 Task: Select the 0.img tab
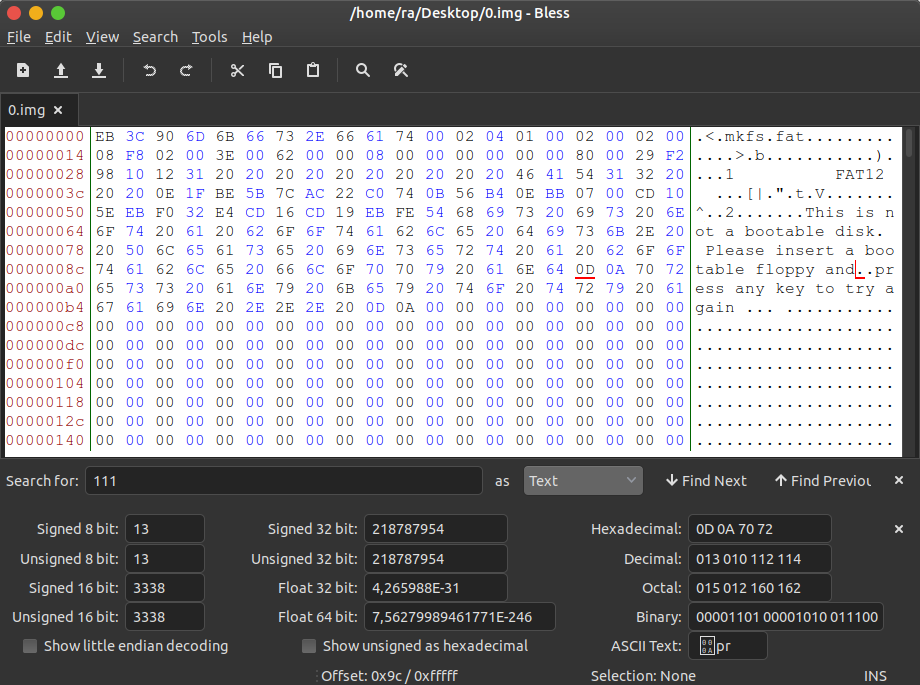point(26,110)
